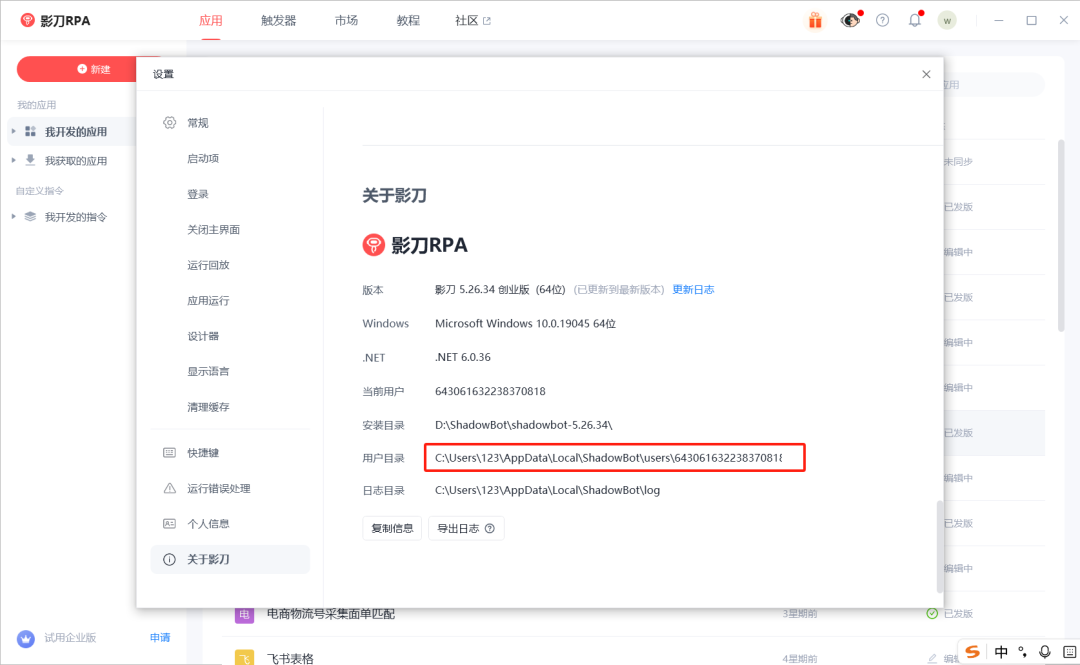The height and width of the screenshot is (665, 1080).
Task: Select 启动项 in settings menu
Action: (203, 158)
